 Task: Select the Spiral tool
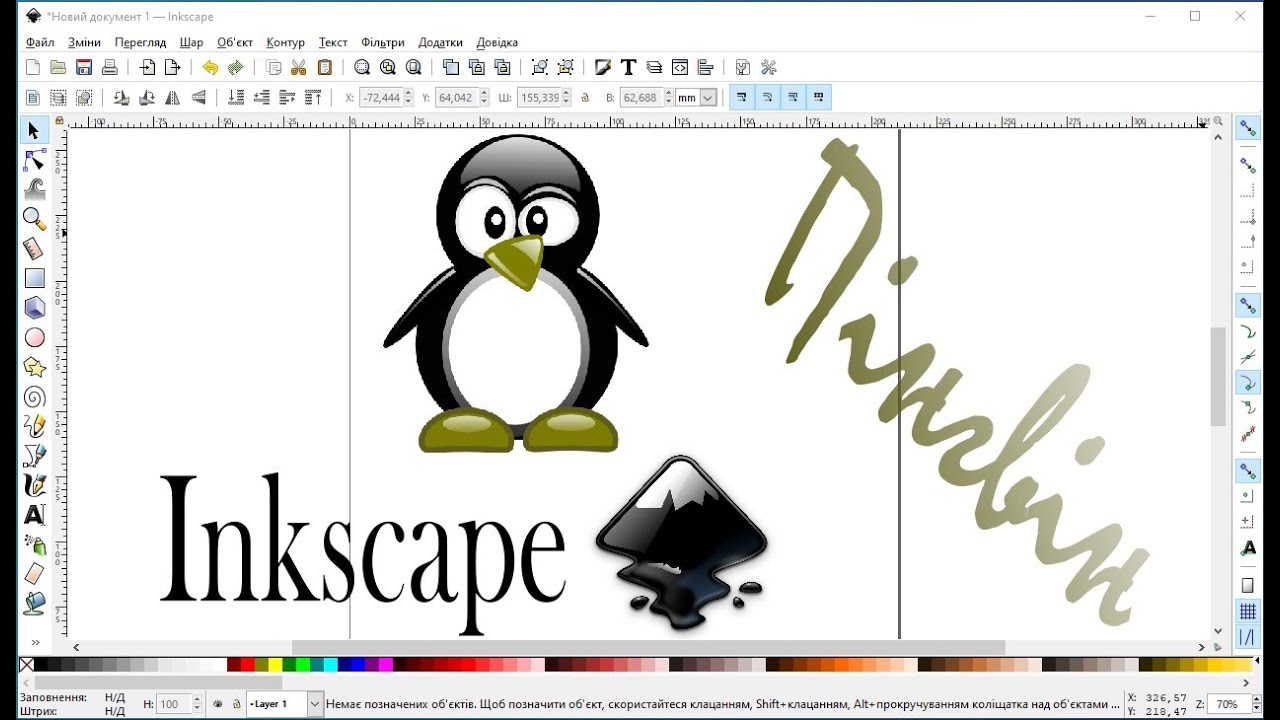(x=34, y=397)
